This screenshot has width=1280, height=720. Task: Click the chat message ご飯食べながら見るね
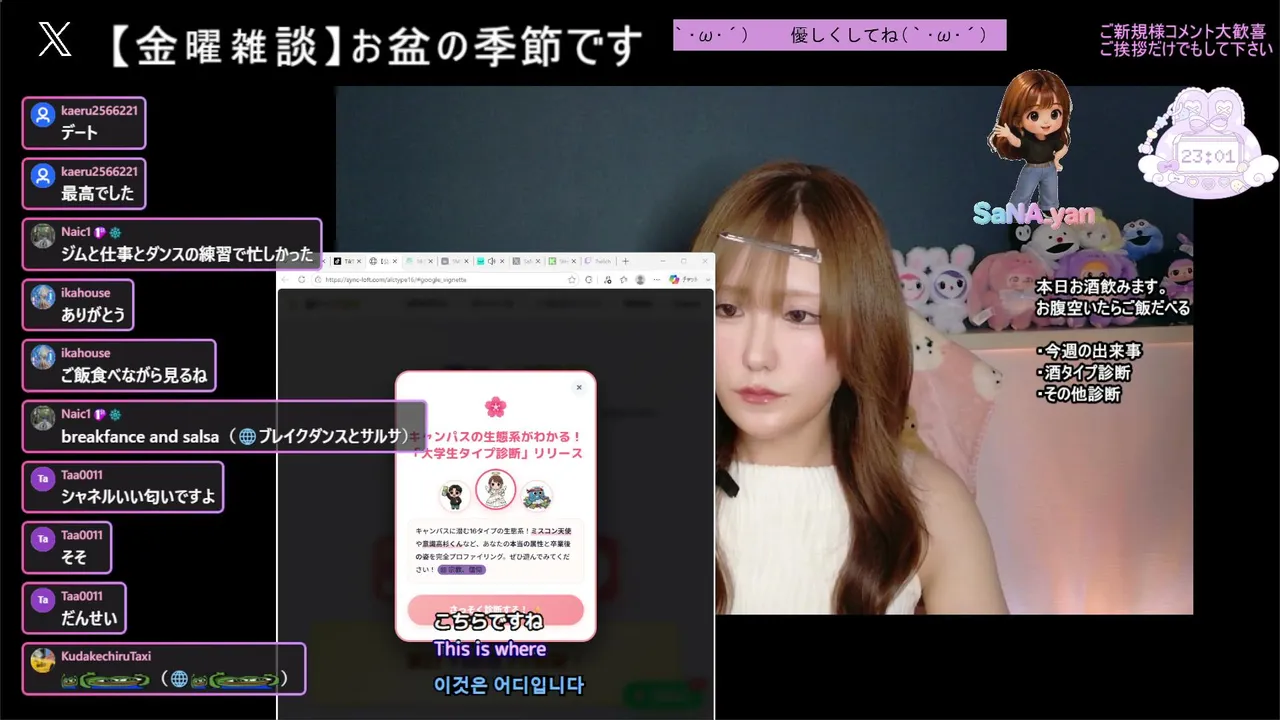(134, 375)
